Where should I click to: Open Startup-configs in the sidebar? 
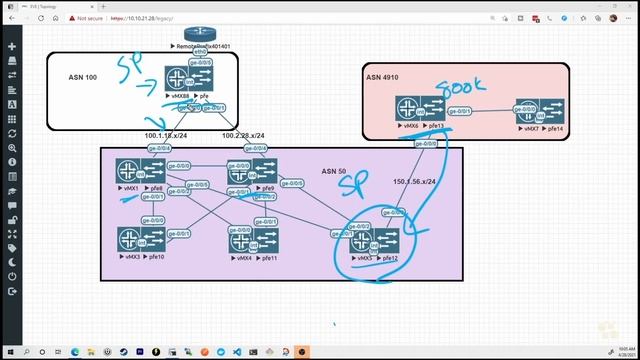(x=12, y=90)
